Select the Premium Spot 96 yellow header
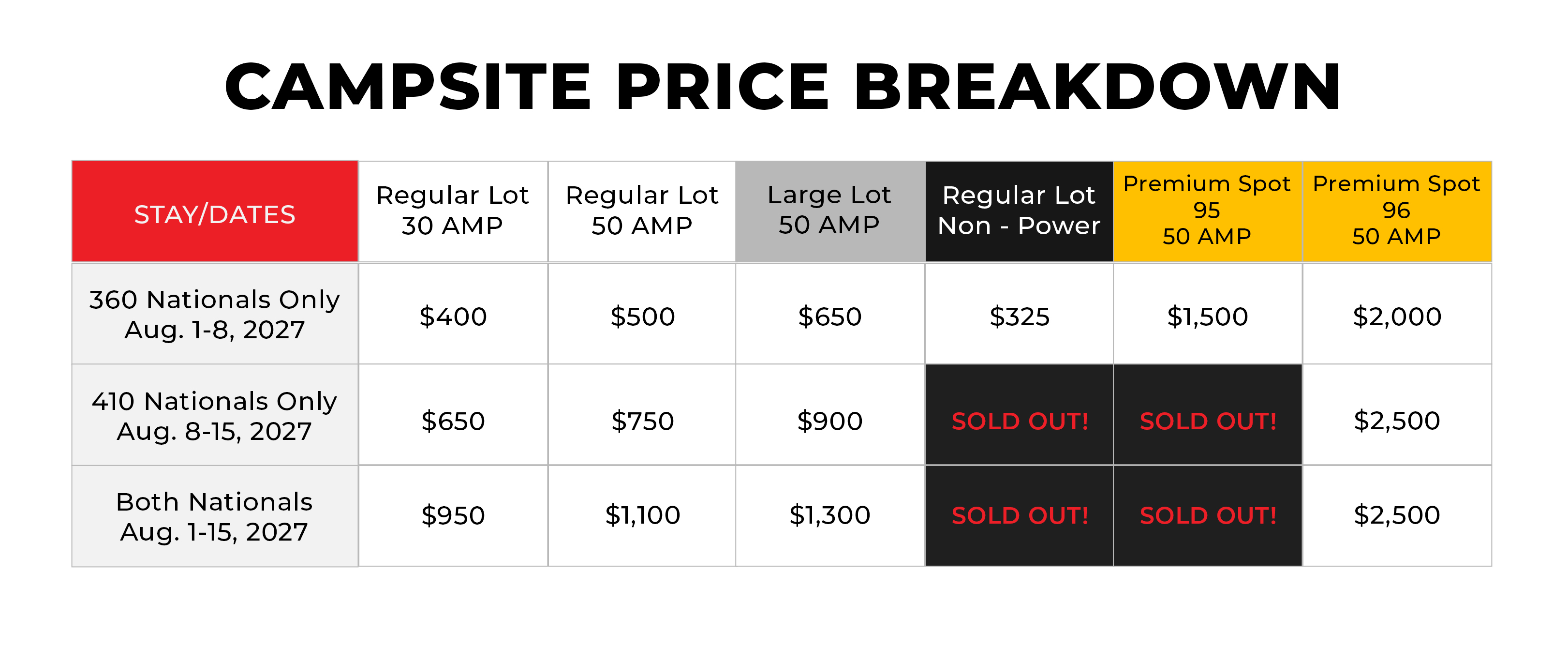 [1397, 212]
